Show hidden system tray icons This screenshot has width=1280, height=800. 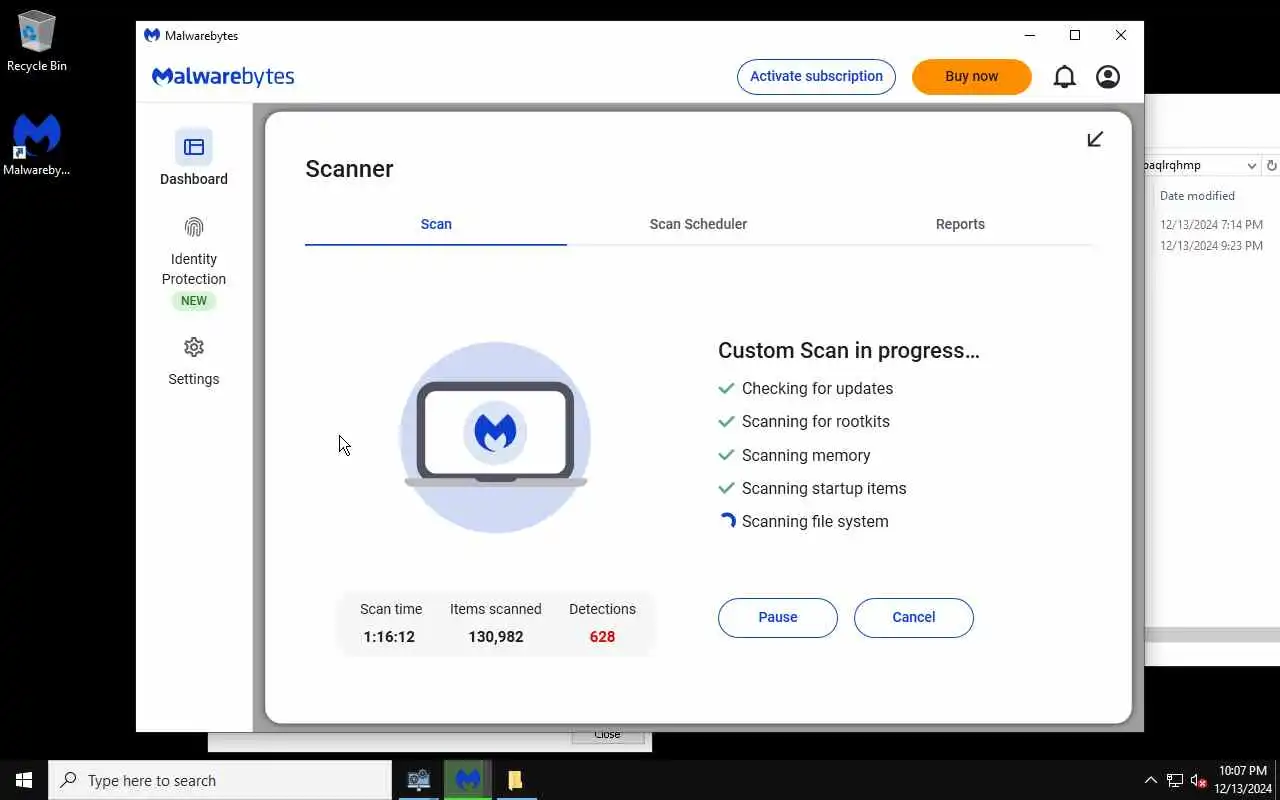click(1150, 780)
